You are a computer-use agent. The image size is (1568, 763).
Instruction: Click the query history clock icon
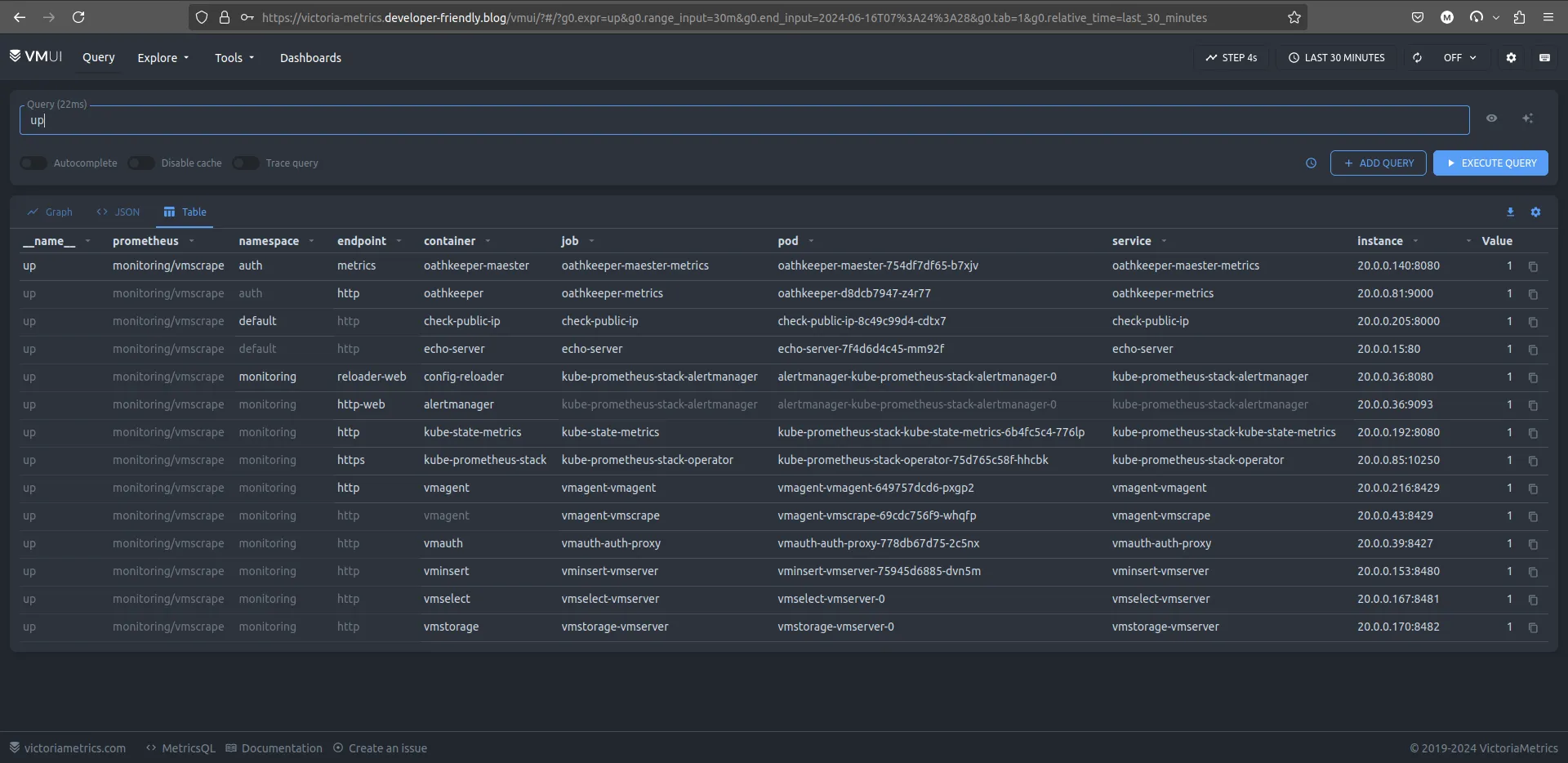(1311, 163)
